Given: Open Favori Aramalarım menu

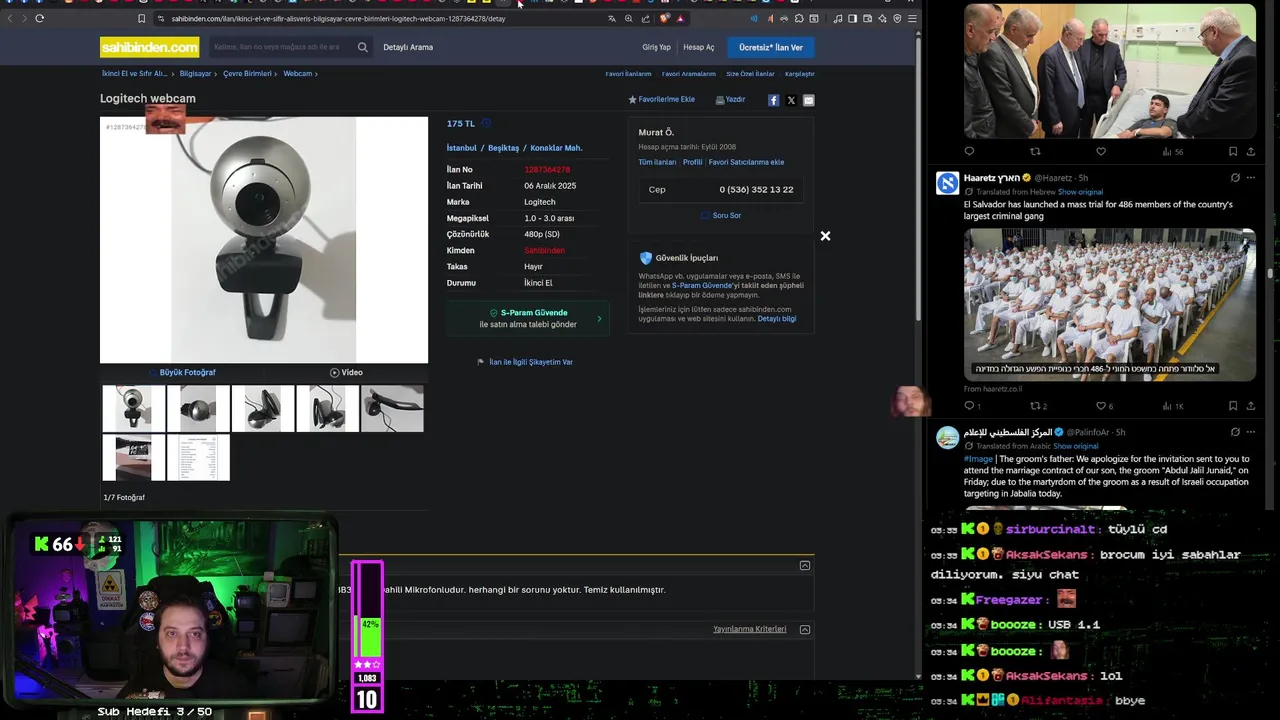Looking at the screenshot, I should coord(689,74).
